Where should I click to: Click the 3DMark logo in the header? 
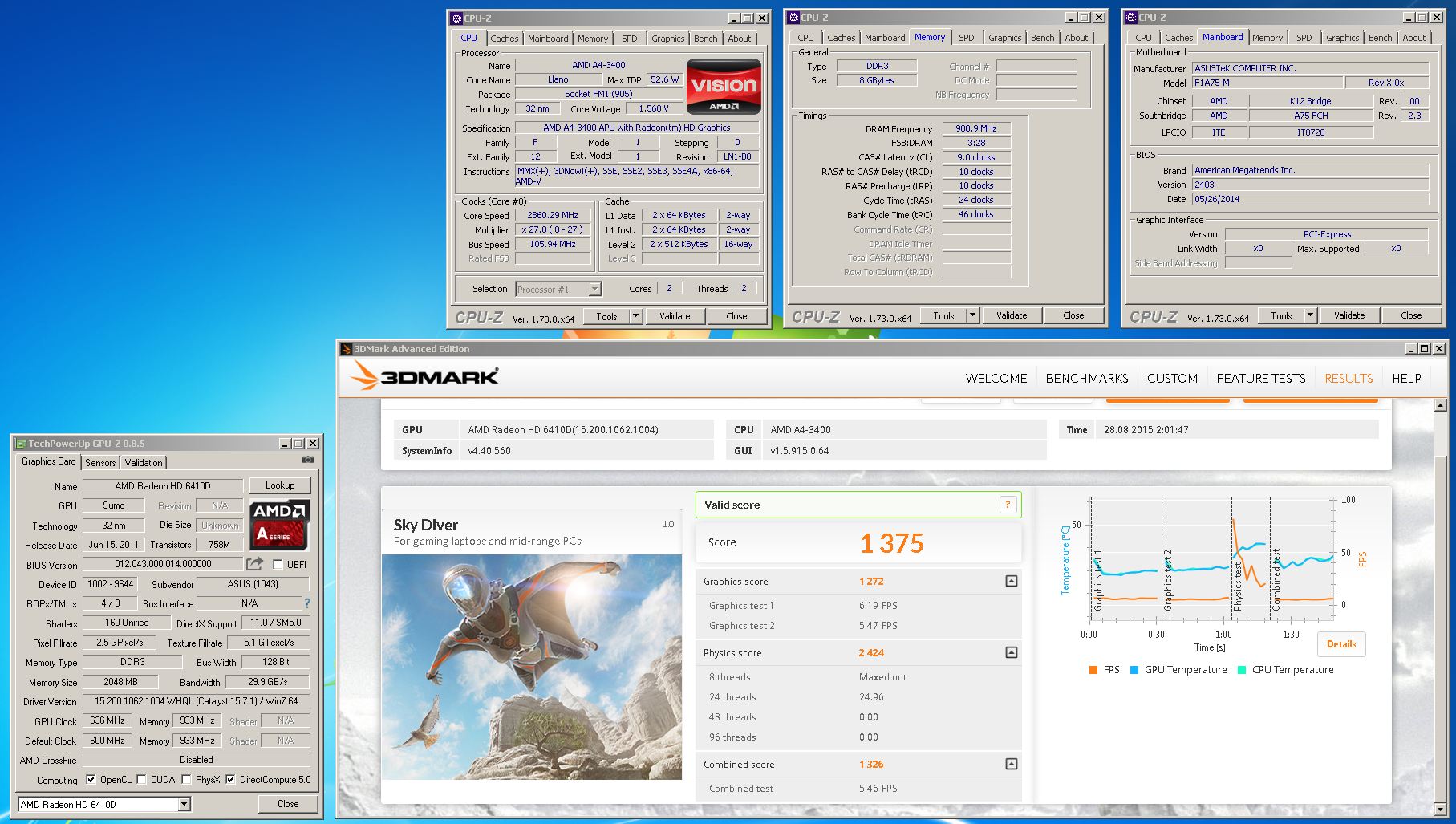pos(424,375)
